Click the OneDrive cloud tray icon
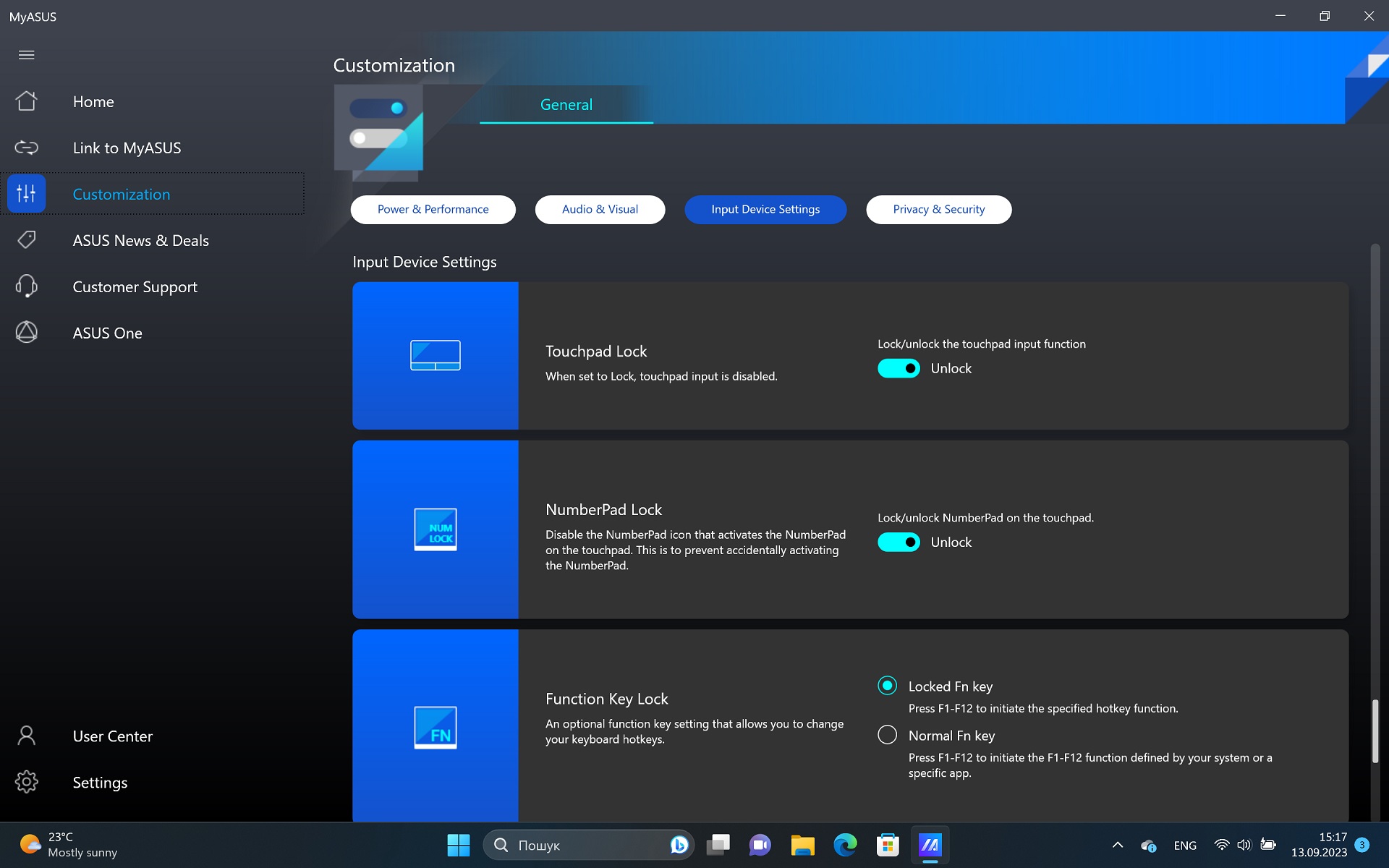The height and width of the screenshot is (868, 1389). 1149,845
